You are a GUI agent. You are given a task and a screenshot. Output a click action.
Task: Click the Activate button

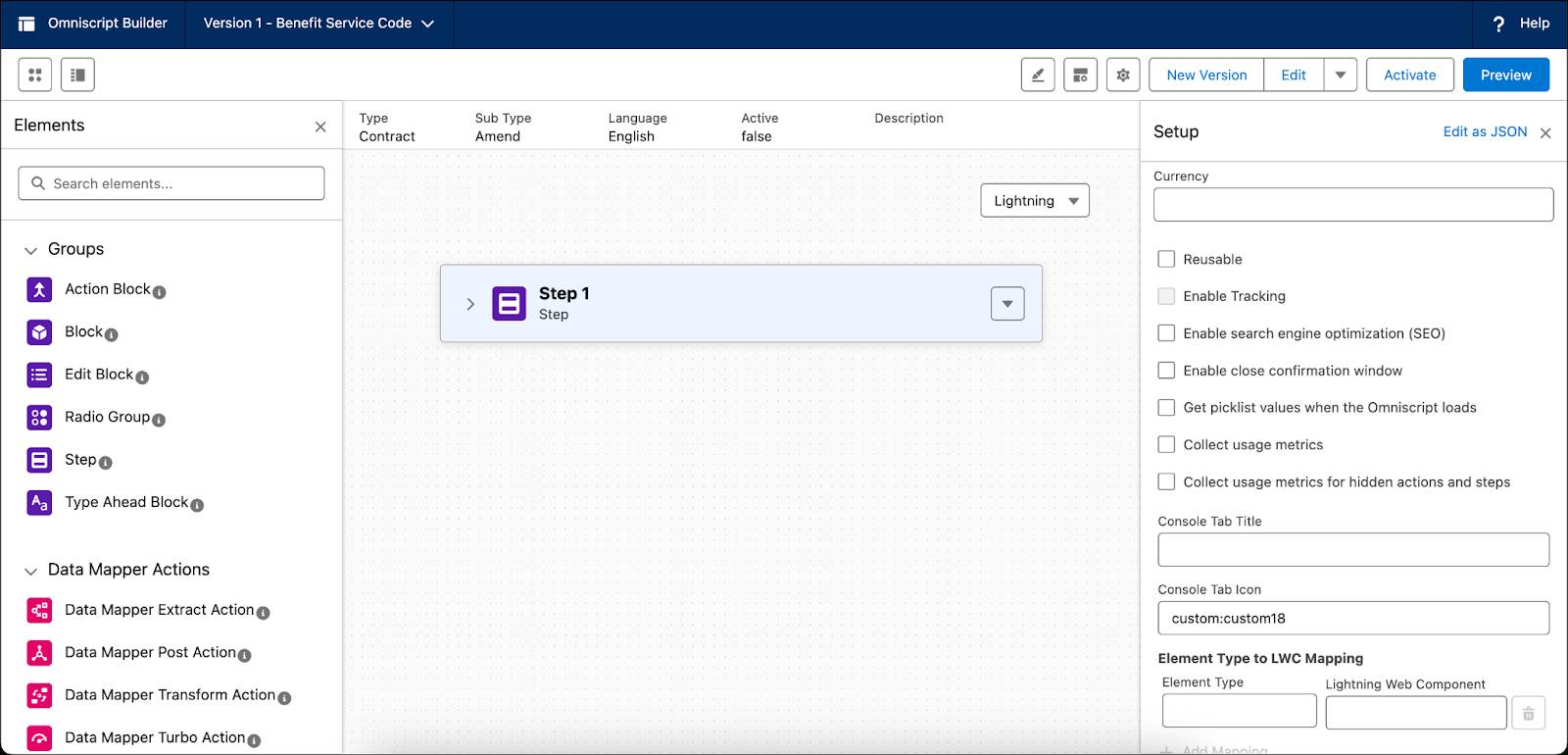pyautogui.click(x=1410, y=75)
